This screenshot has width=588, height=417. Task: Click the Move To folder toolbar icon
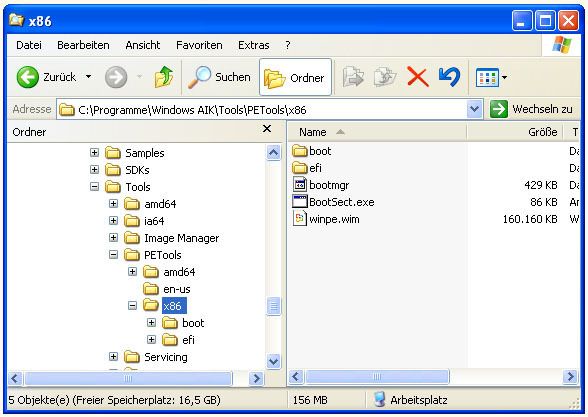click(353, 77)
